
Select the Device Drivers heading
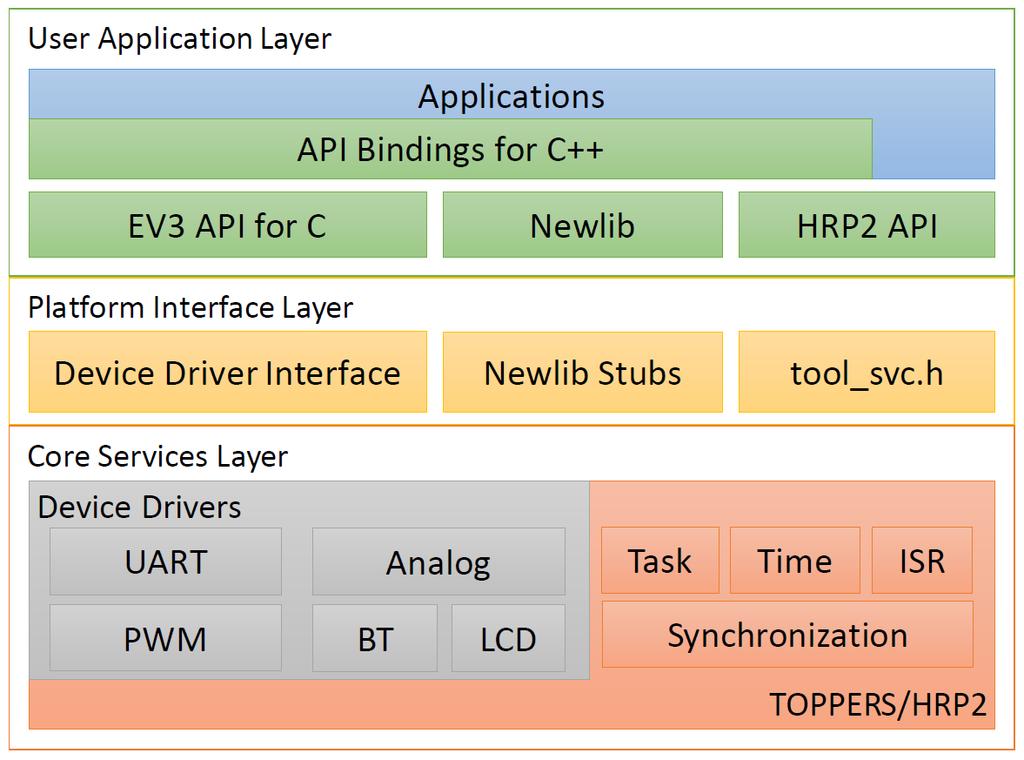[139, 507]
